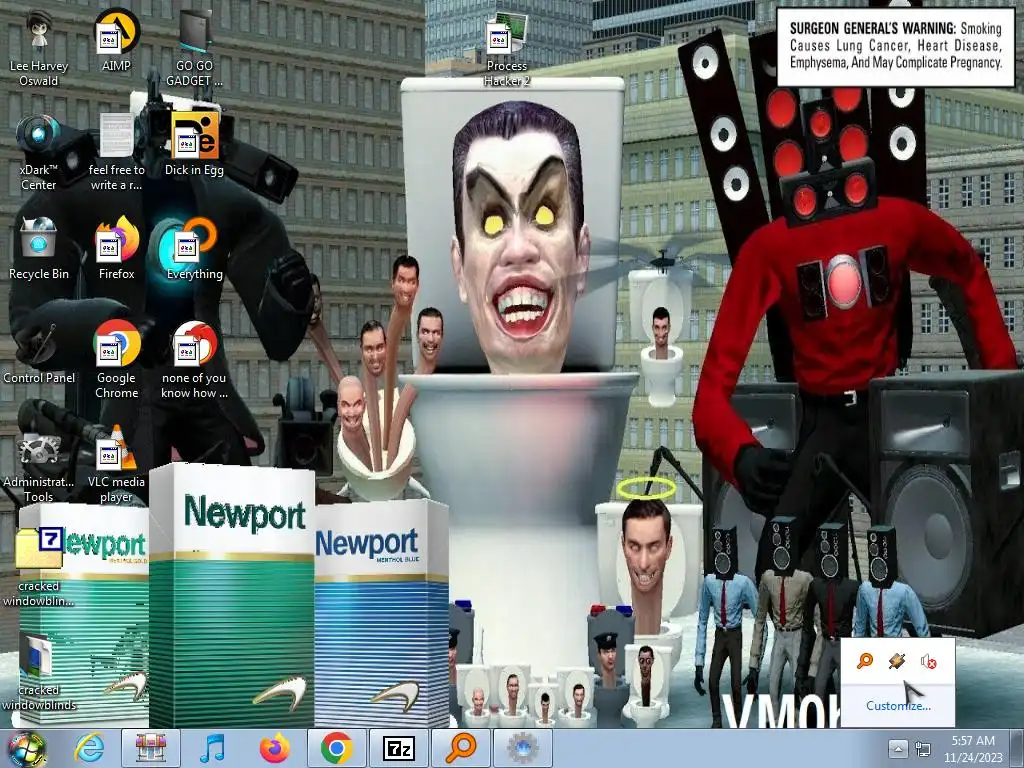Select the Control Panel desktop icon
The height and width of the screenshot is (768, 1024).
(39, 353)
